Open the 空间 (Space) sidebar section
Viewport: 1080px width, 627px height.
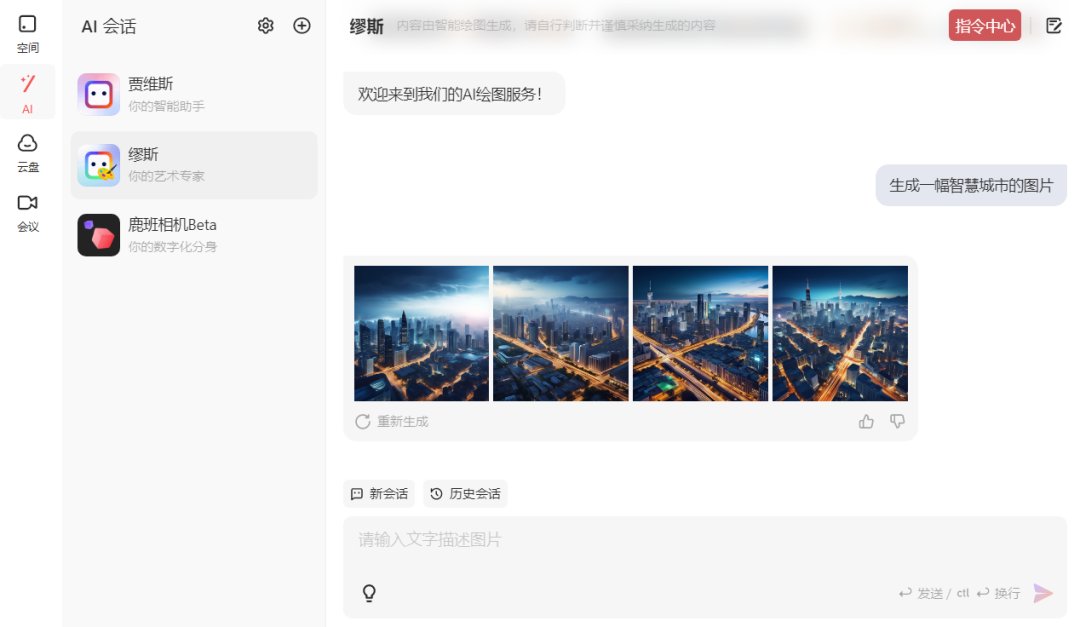28,34
